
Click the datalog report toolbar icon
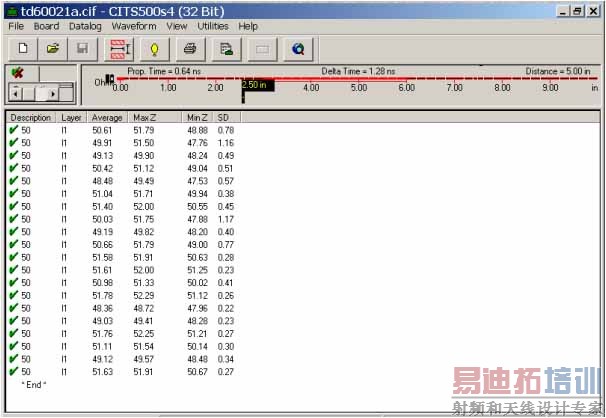pyautogui.click(x=226, y=49)
